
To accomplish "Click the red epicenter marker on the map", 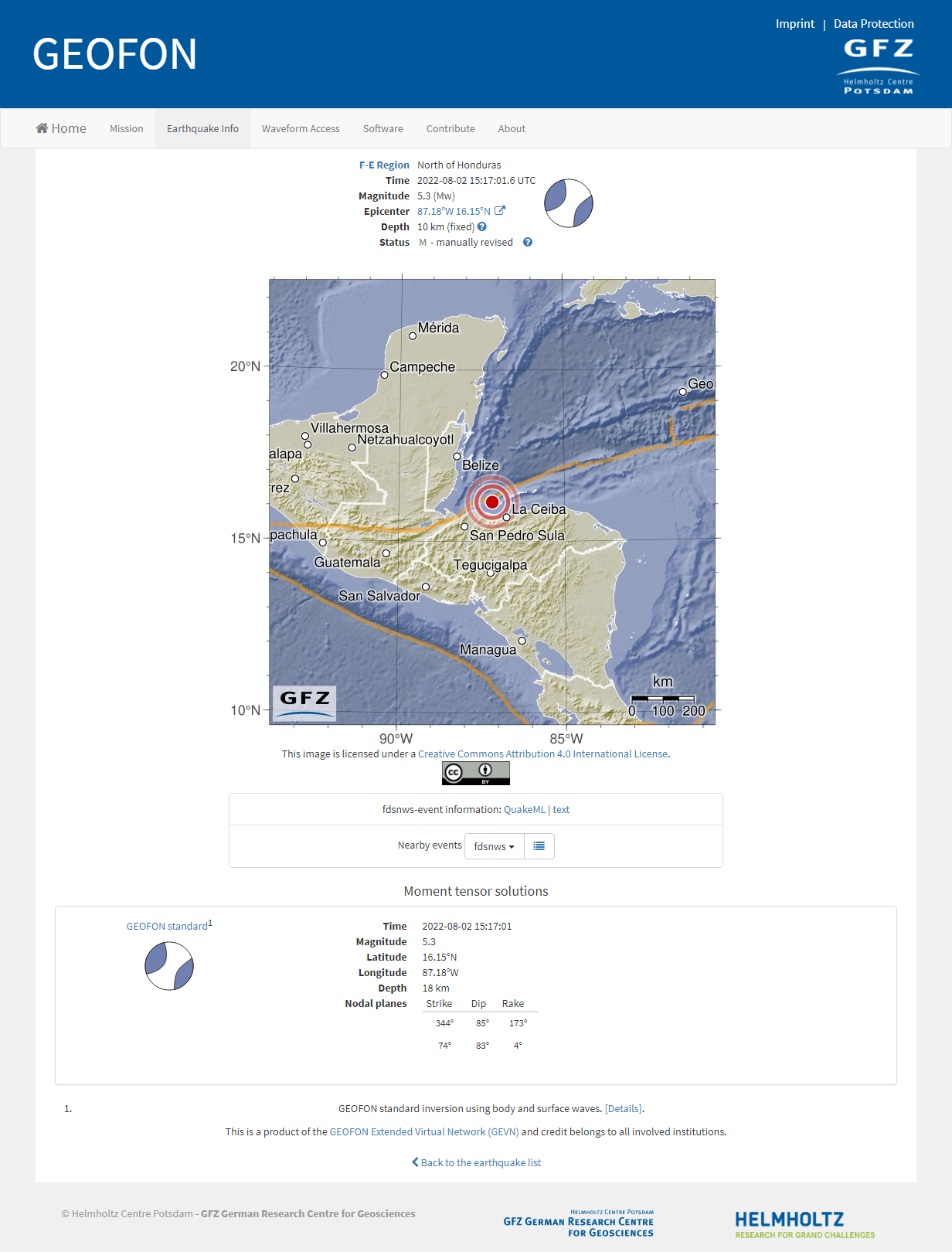I will tap(491, 502).
